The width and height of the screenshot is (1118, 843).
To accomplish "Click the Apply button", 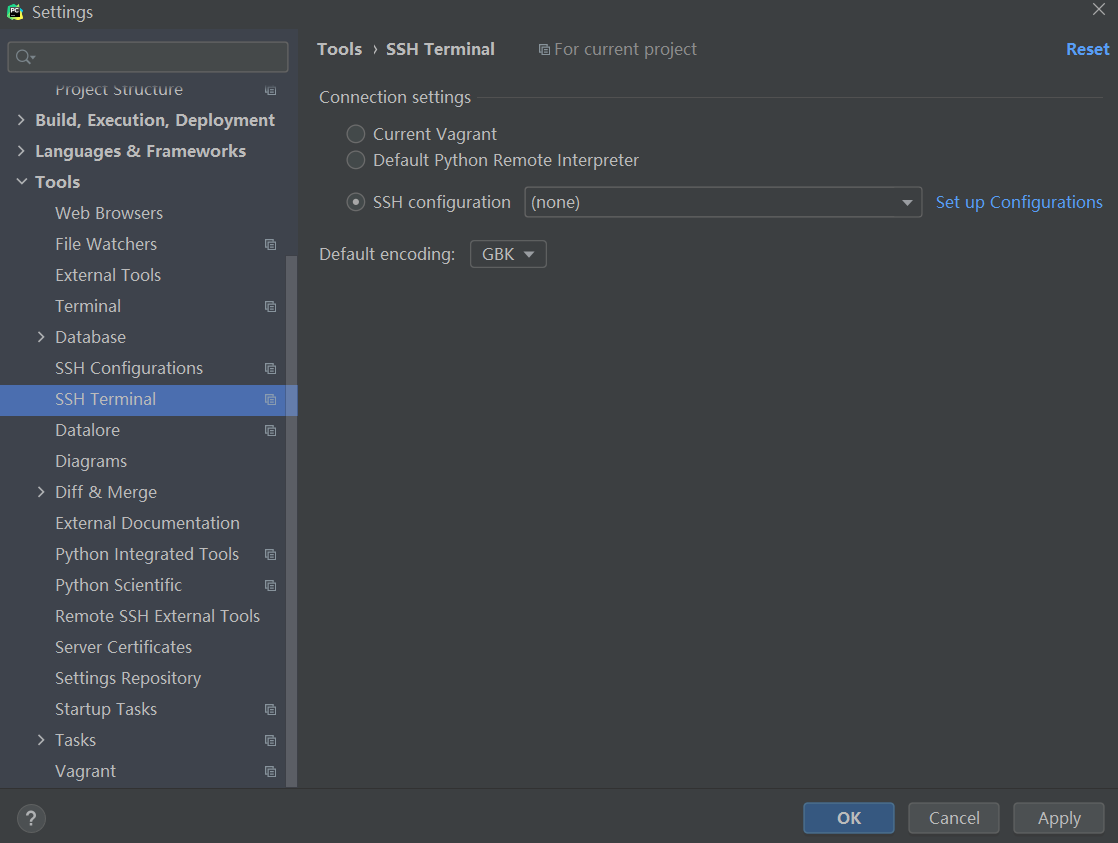I will point(1059,818).
